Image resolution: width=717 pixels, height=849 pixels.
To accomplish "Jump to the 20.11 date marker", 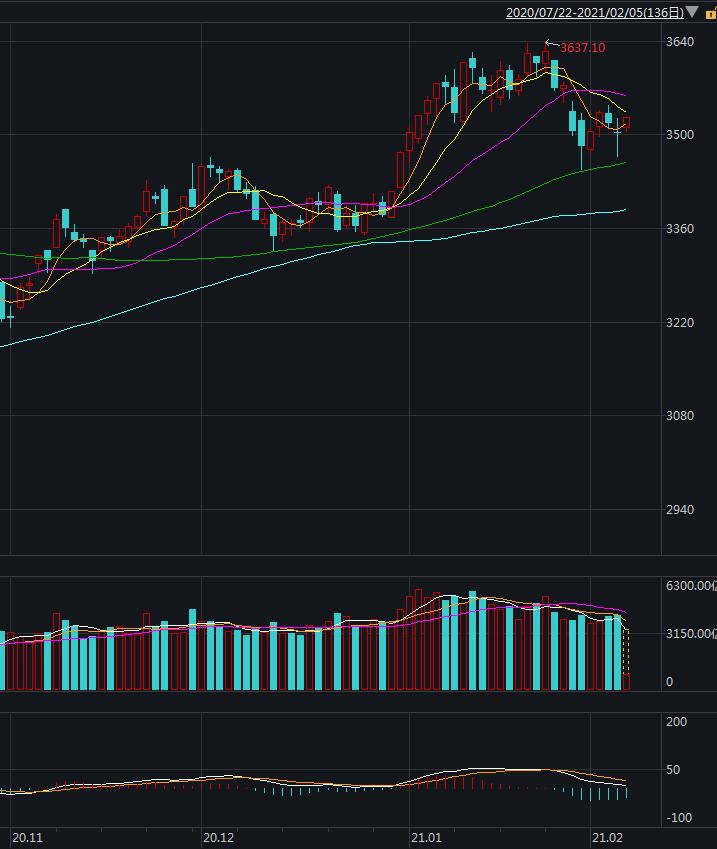I will tap(27, 837).
